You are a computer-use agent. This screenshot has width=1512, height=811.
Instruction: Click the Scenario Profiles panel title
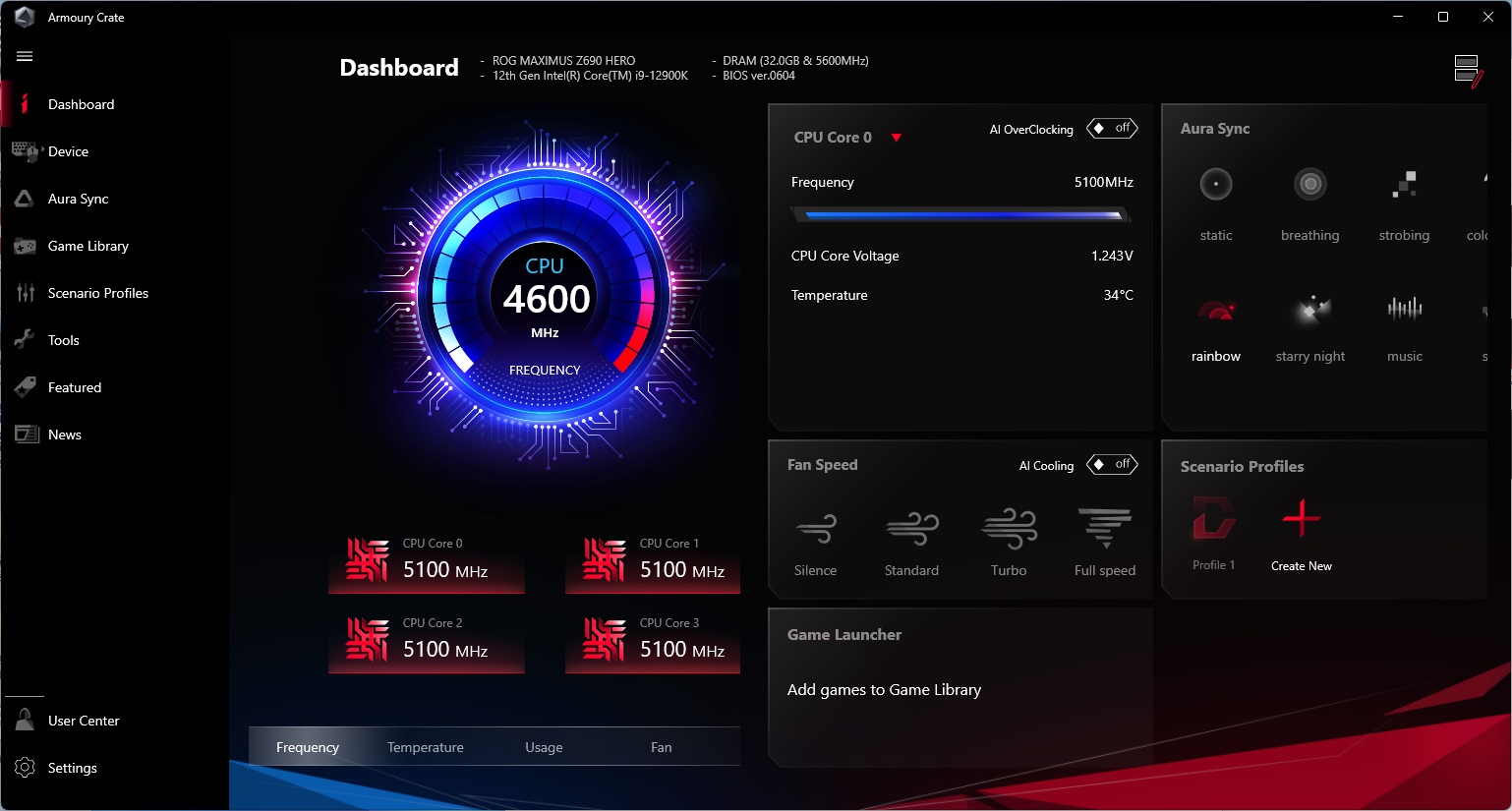[x=1243, y=466]
